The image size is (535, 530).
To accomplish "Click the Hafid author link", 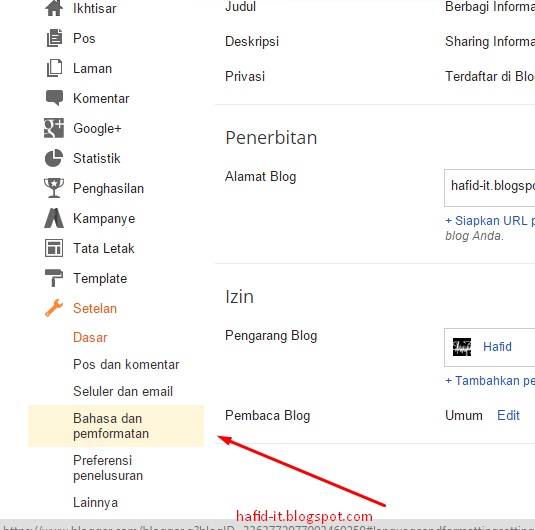I will coord(497,347).
